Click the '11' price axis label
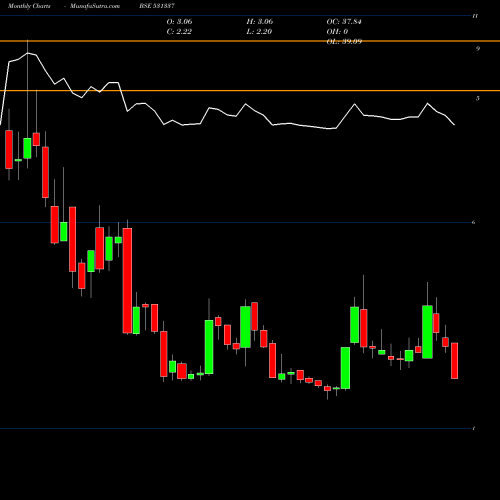Screen dimensions: 500x500 (x=475, y=16)
